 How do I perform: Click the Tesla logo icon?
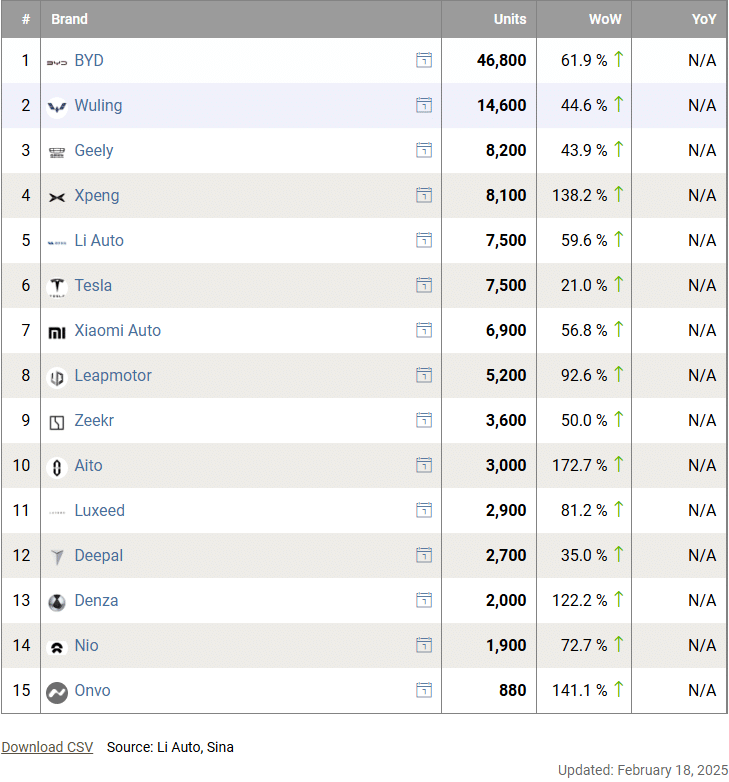coord(57,287)
